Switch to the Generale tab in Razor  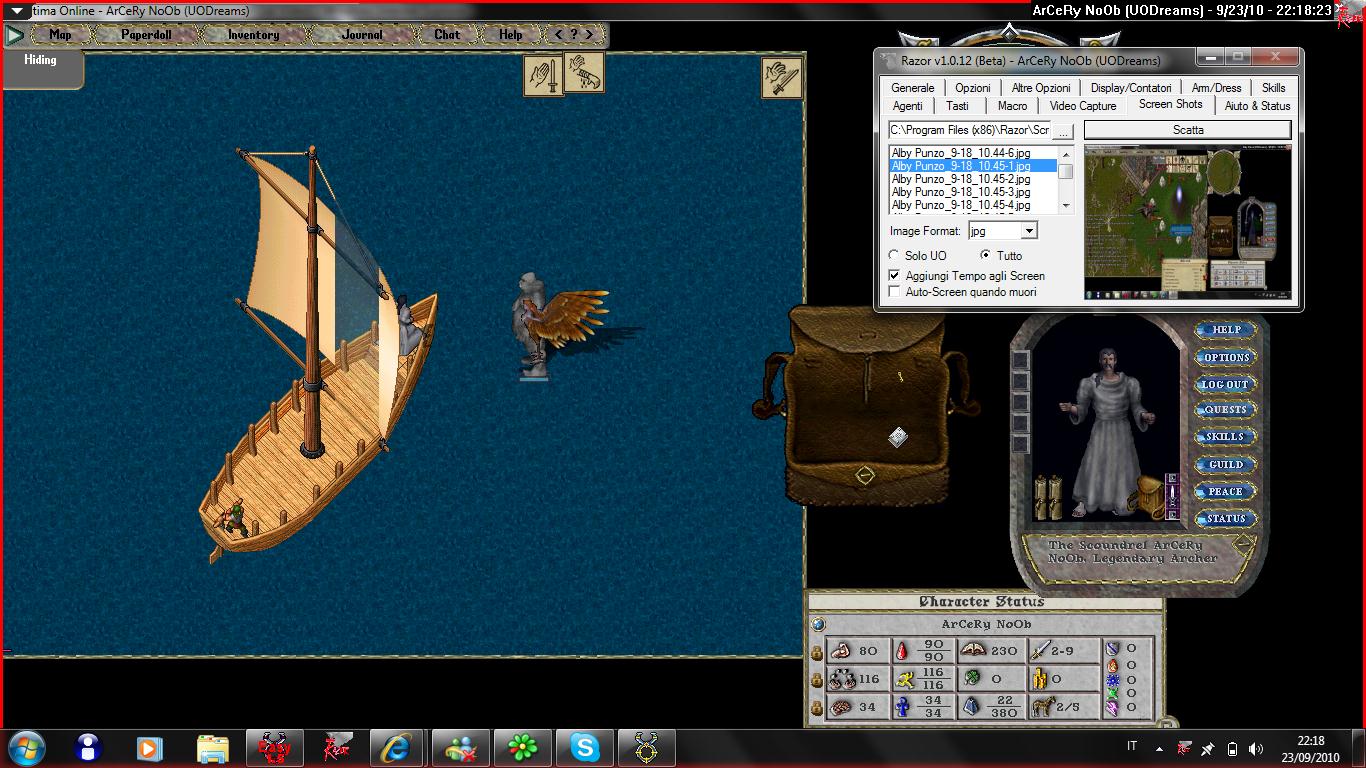[x=913, y=88]
